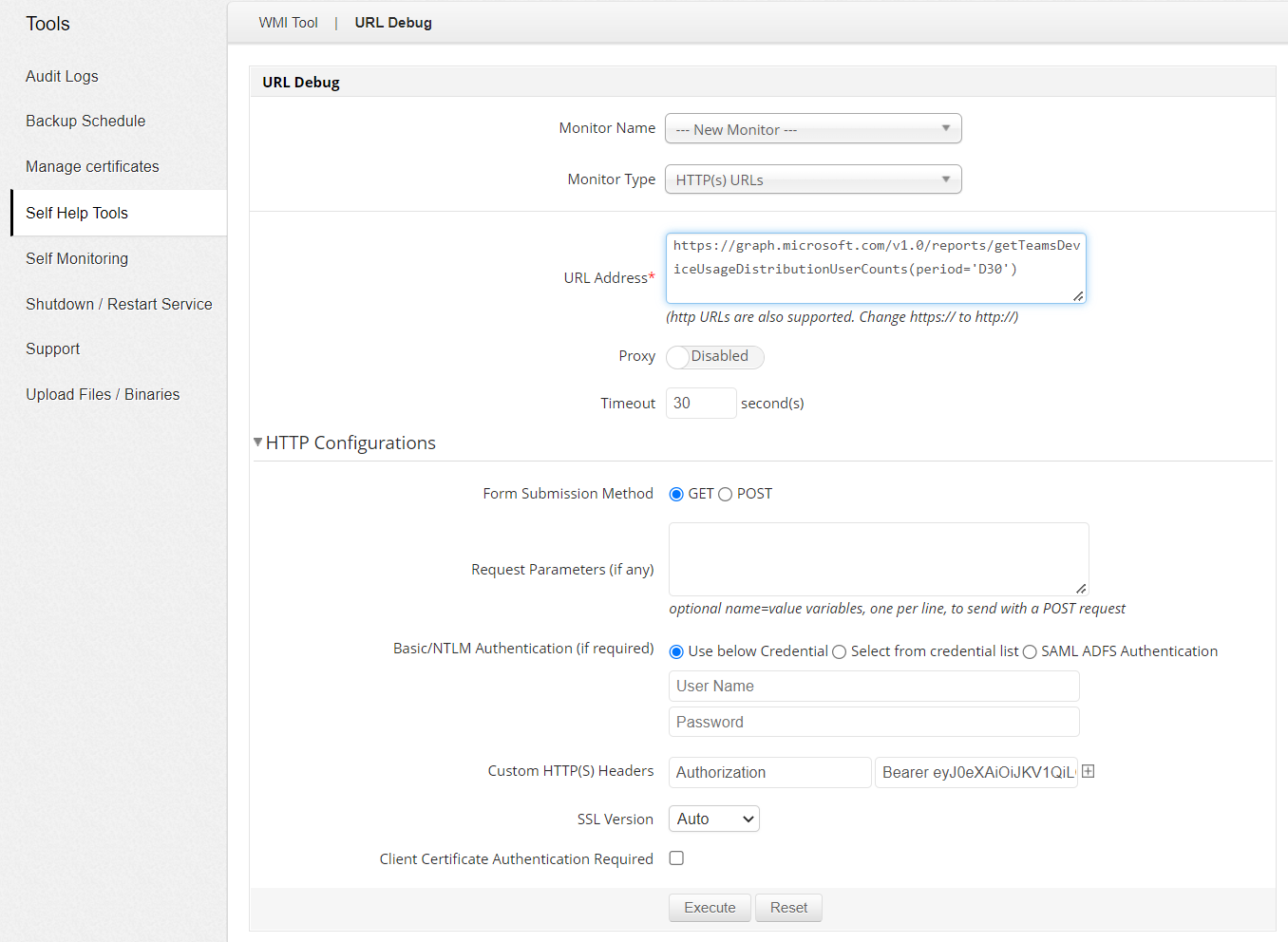Choose Select from credential list option

coord(840,652)
